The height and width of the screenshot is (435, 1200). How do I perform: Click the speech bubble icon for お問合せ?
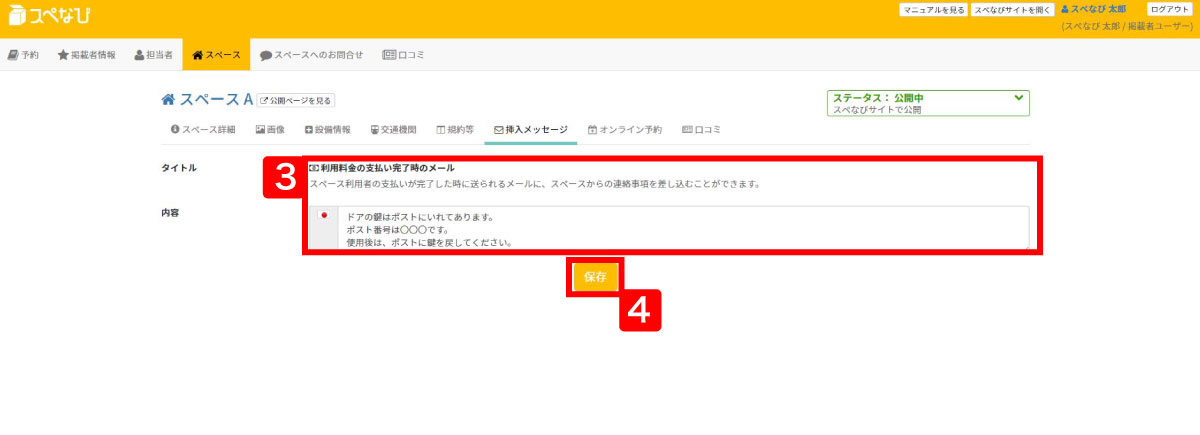point(266,55)
